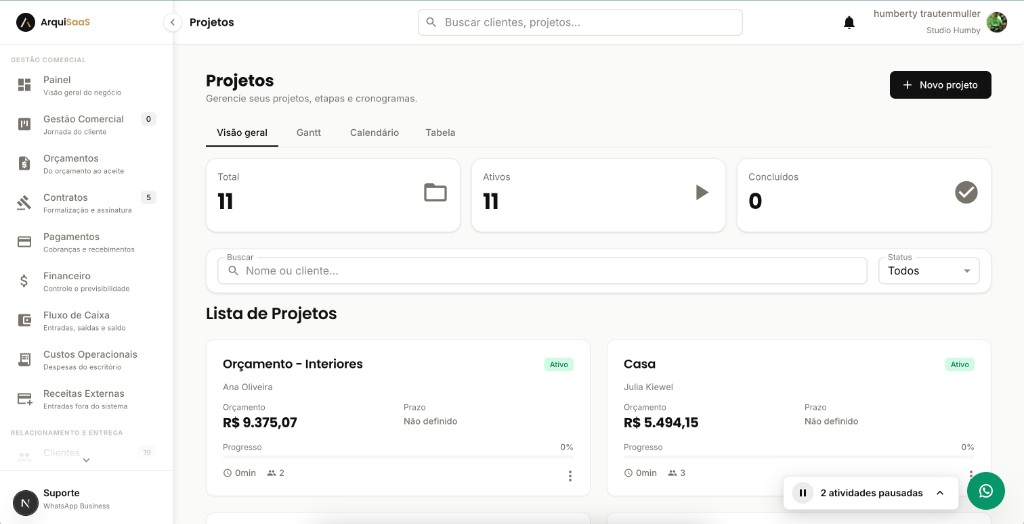Open the Casa project title
The height and width of the screenshot is (524, 1024).
pyautogui.click(x=639, y=364)
